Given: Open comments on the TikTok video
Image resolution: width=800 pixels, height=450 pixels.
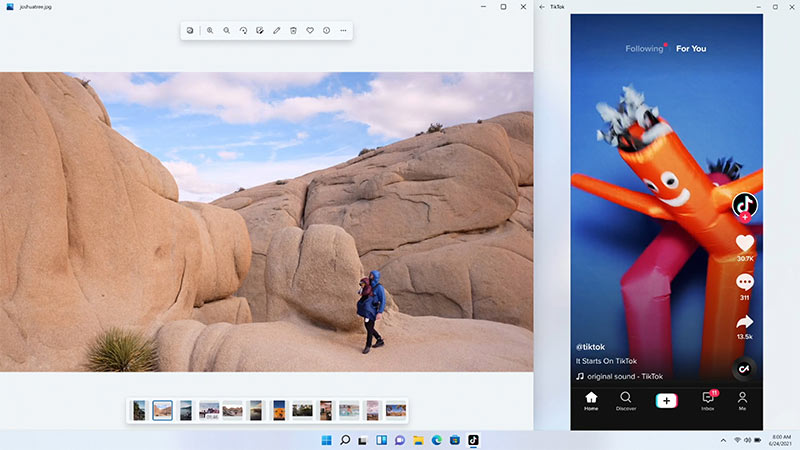Looking at the screenshot, I should (x=745, y=282).
